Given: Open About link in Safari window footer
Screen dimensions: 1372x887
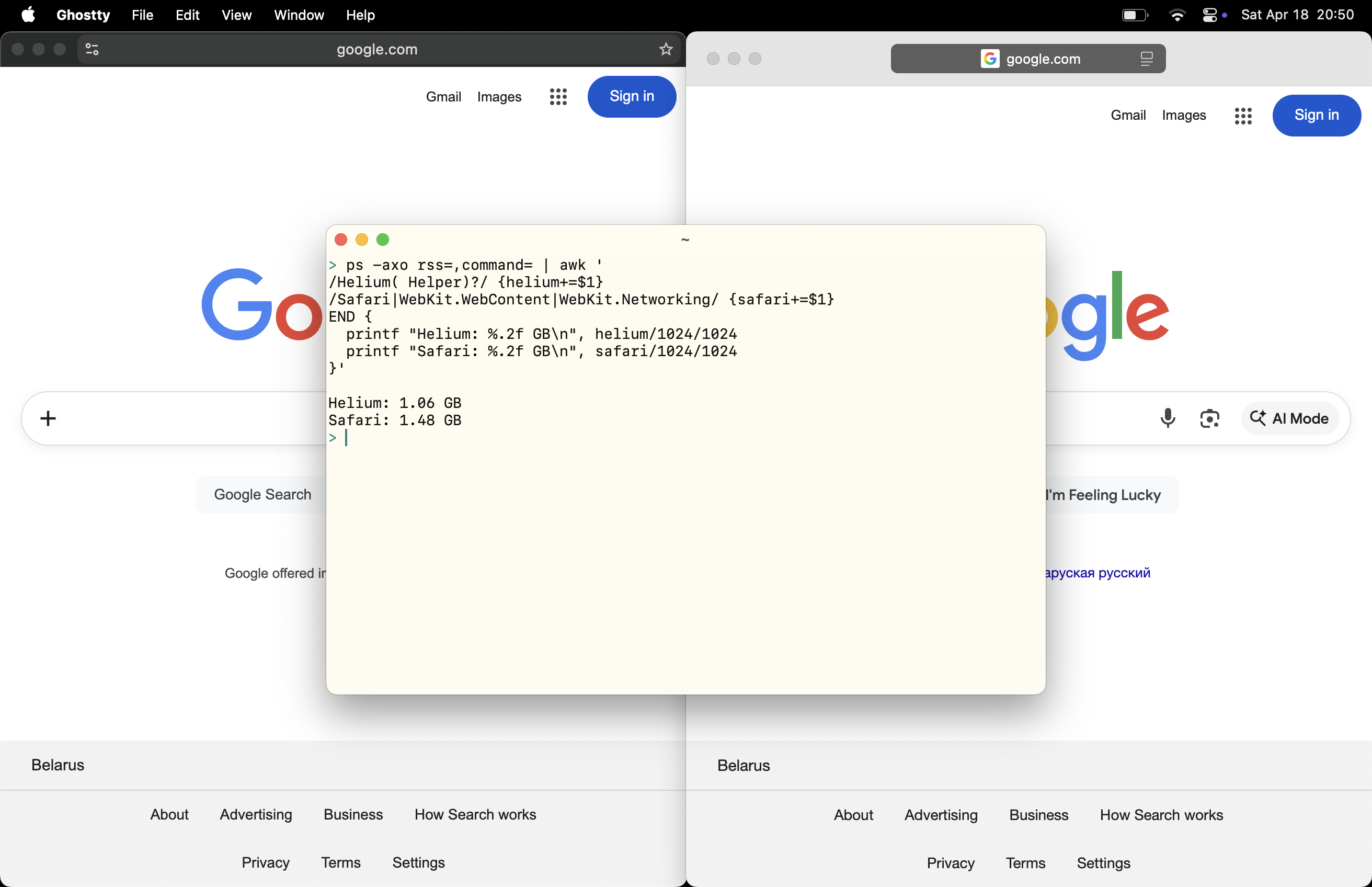Looking at the screenshot, I should (853, 815).
